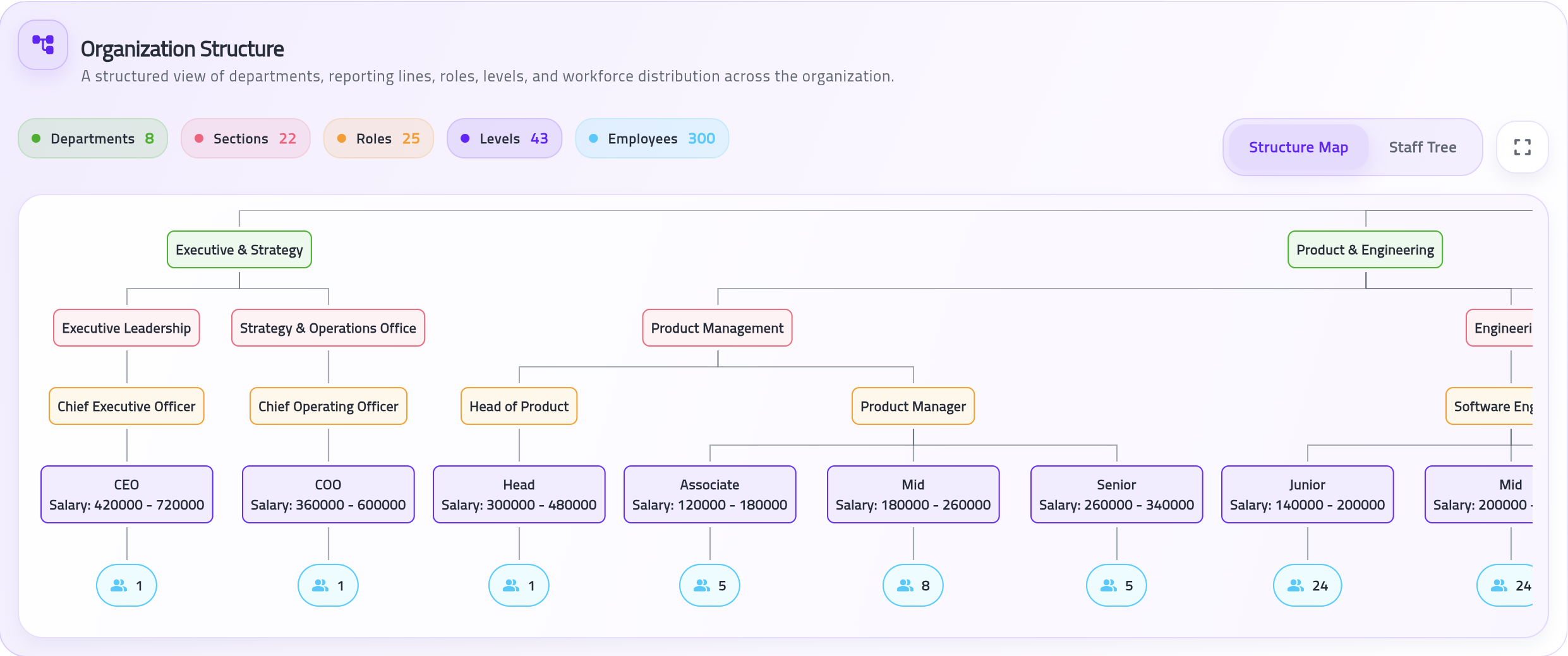
Task: Select the Product & Engineering department node
Action: (x=1365, y=249)
